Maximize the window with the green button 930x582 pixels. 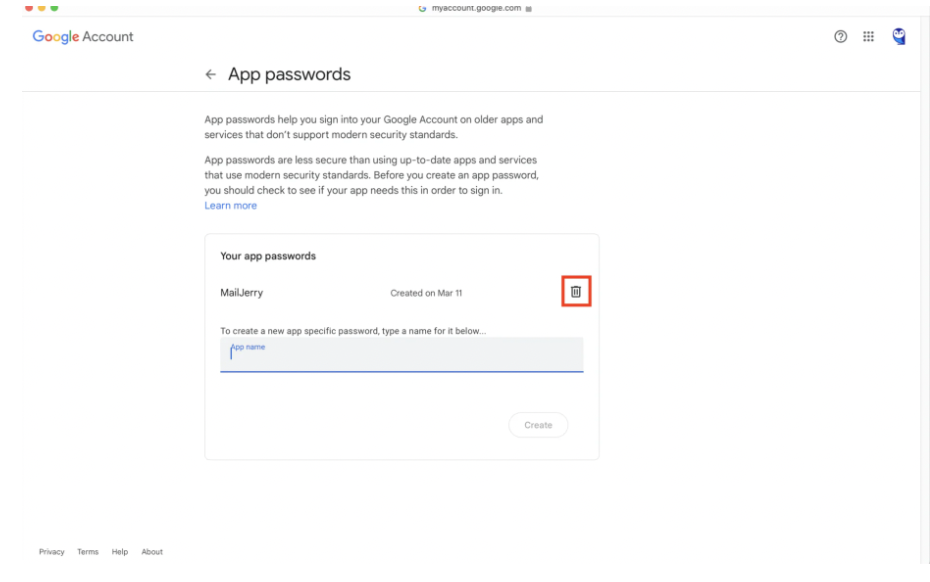55,8
